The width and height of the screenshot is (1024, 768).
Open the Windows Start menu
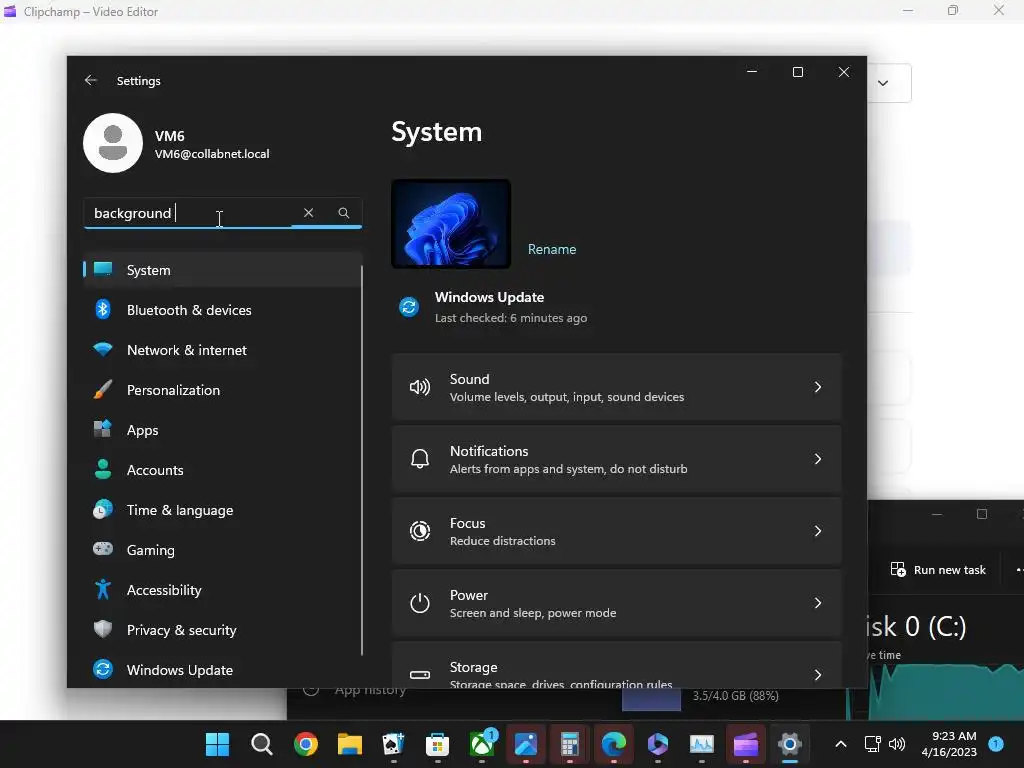point(217,744)
